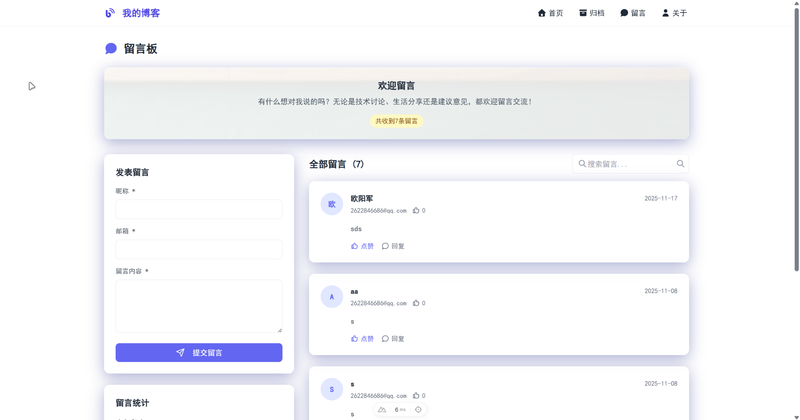Viewport: 800px width, 420px height.
Task: Open the 关于 page
Action: 674,13
